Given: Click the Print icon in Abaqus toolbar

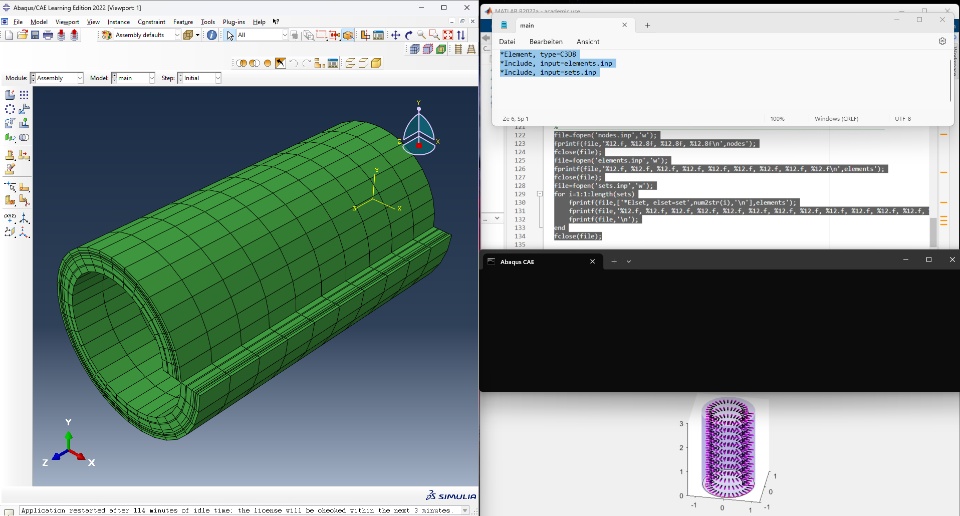Looking at the screenshot, I should pos(48,35).
